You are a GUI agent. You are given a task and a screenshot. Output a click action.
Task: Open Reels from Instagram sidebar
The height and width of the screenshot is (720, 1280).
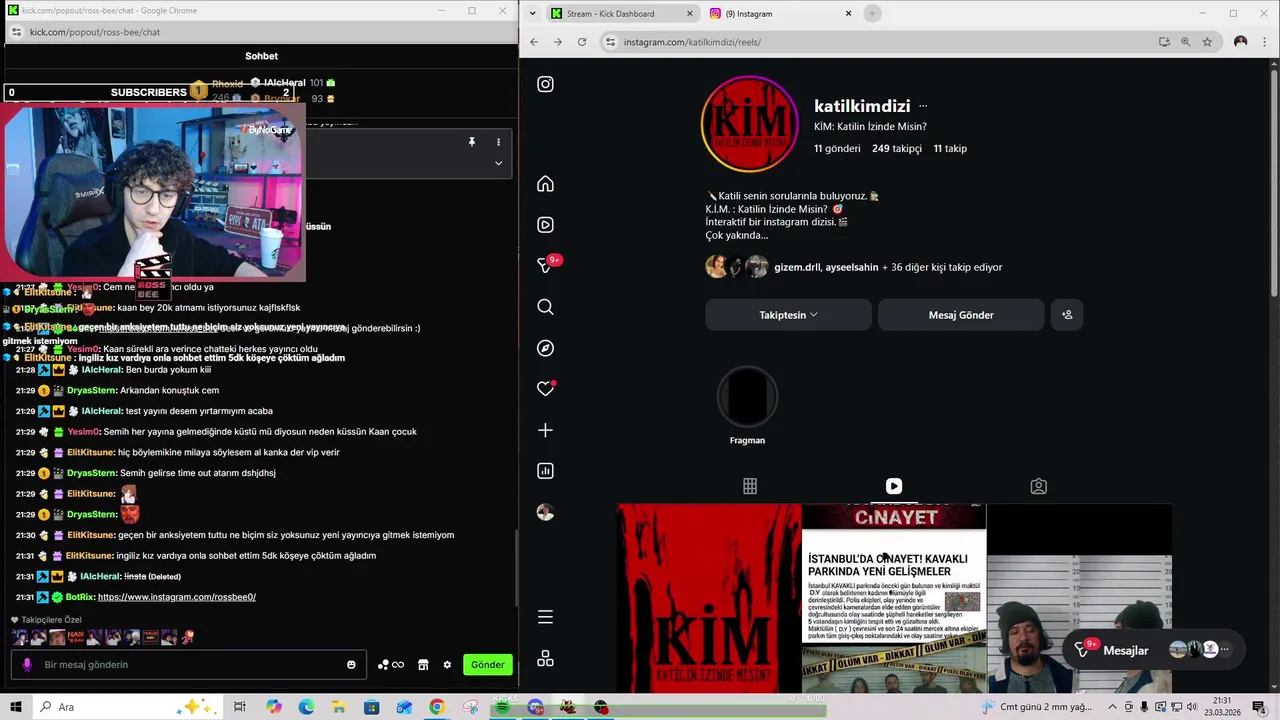(x=545, y=225)
